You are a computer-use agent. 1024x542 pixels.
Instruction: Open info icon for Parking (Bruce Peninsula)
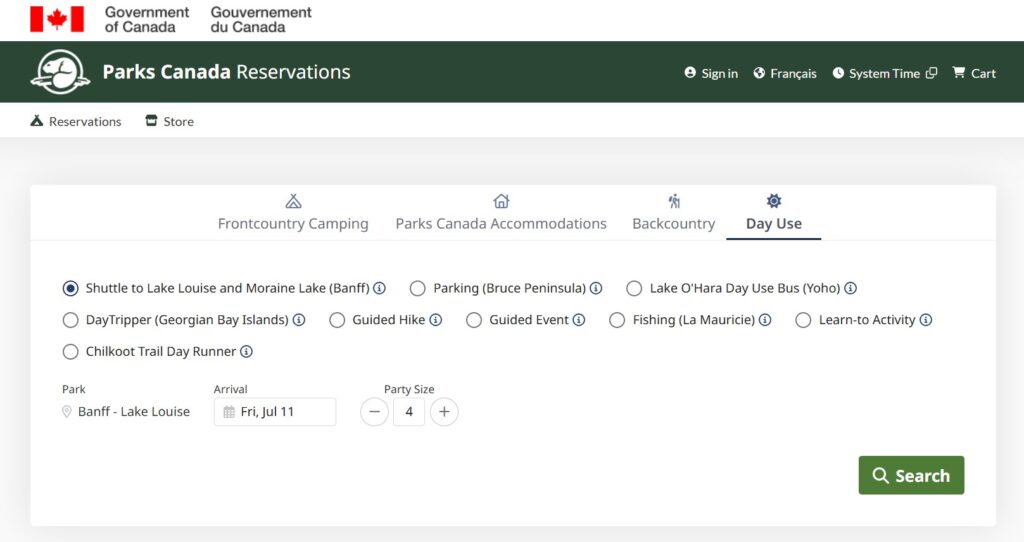[x=596, y=288]
